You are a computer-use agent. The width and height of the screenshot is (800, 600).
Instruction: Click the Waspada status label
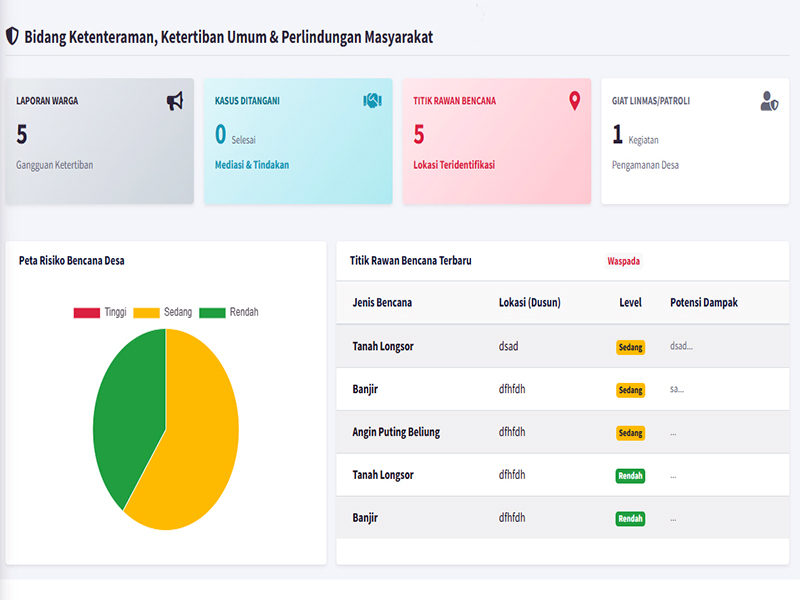click(623, 261)
